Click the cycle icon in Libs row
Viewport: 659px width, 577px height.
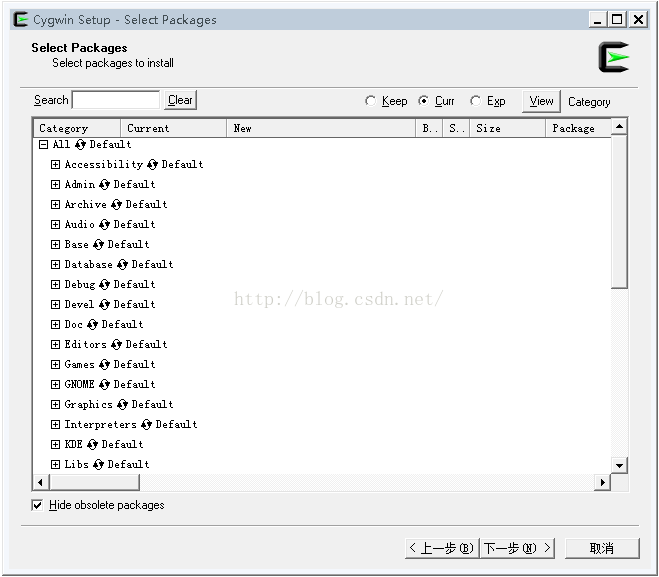tap(98, 465)
